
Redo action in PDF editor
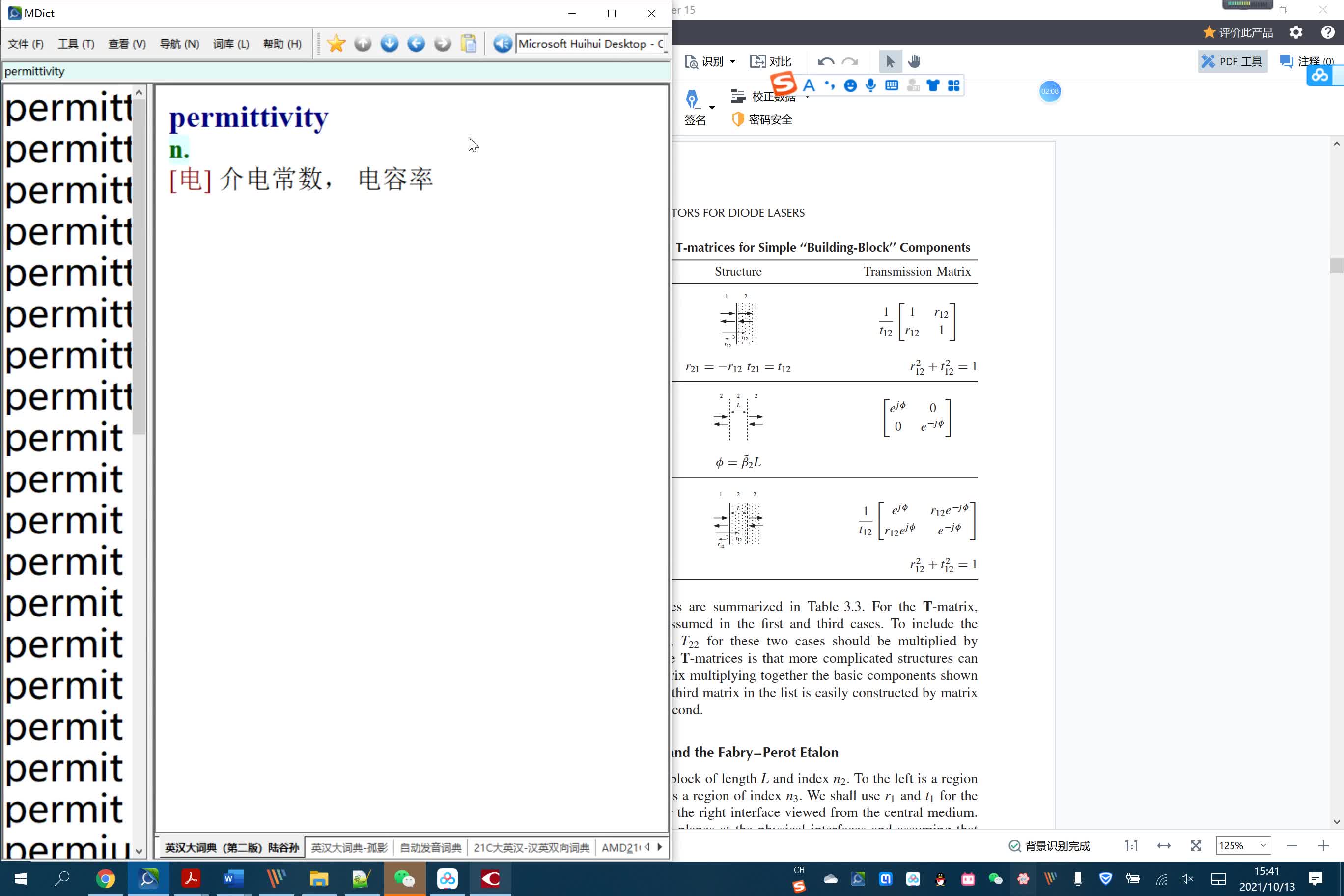(x=850, y=61)
